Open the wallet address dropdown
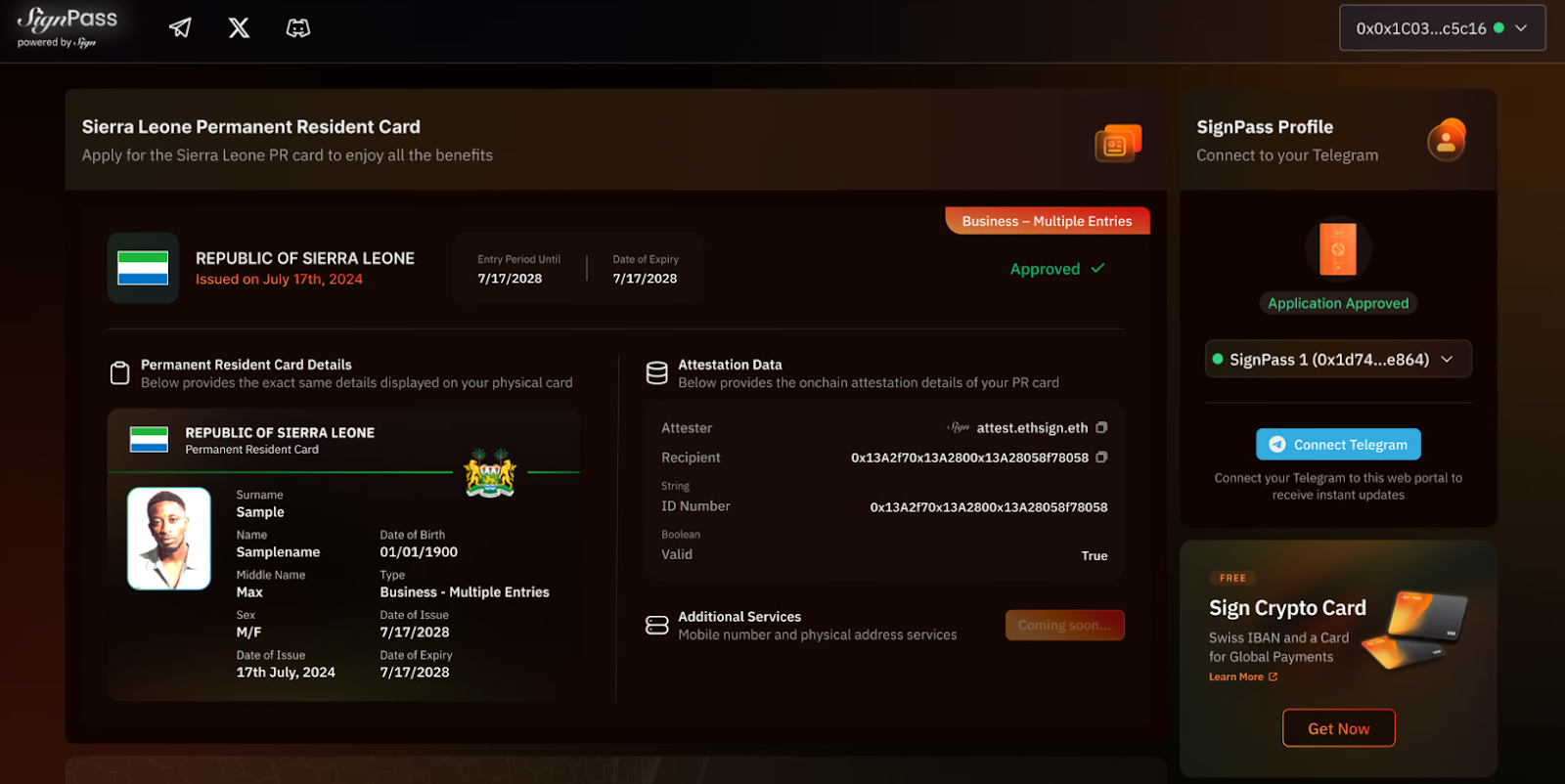 pos(1442,28)
